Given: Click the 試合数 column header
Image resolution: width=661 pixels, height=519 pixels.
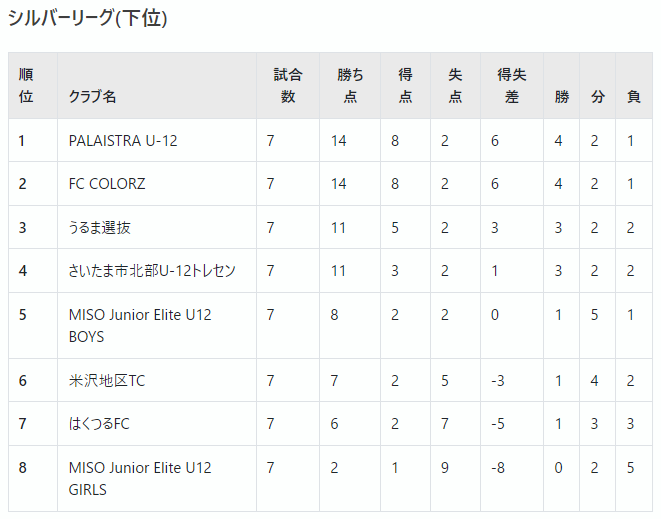Looking at the screenshot, I should 288,86.
